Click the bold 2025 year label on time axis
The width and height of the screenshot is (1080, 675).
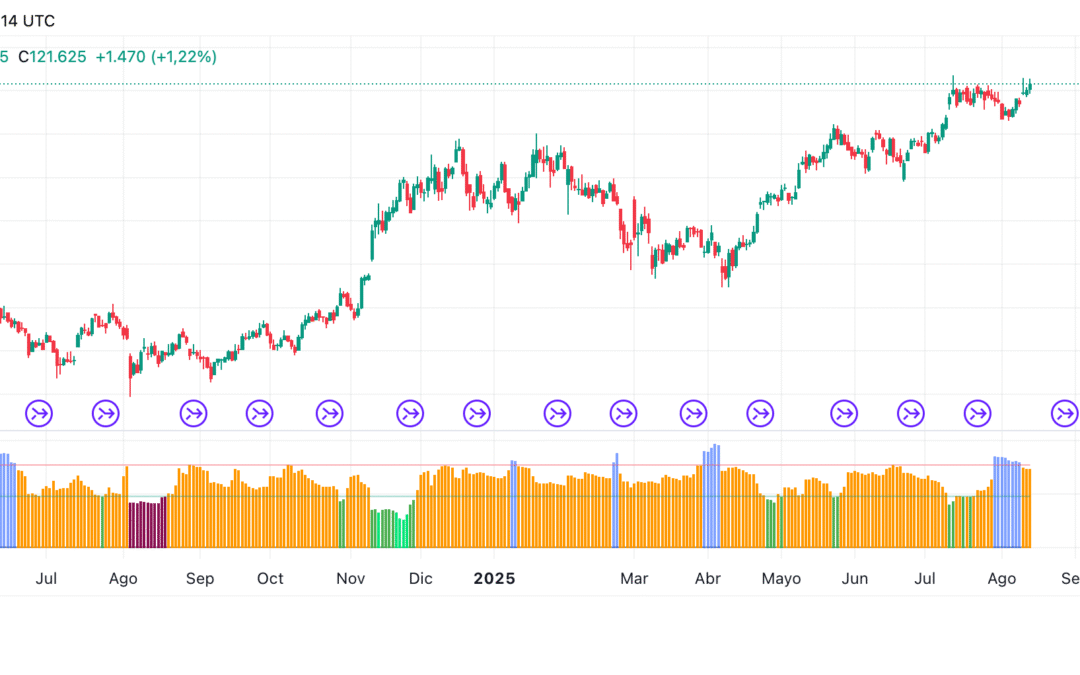pos(494,579)
